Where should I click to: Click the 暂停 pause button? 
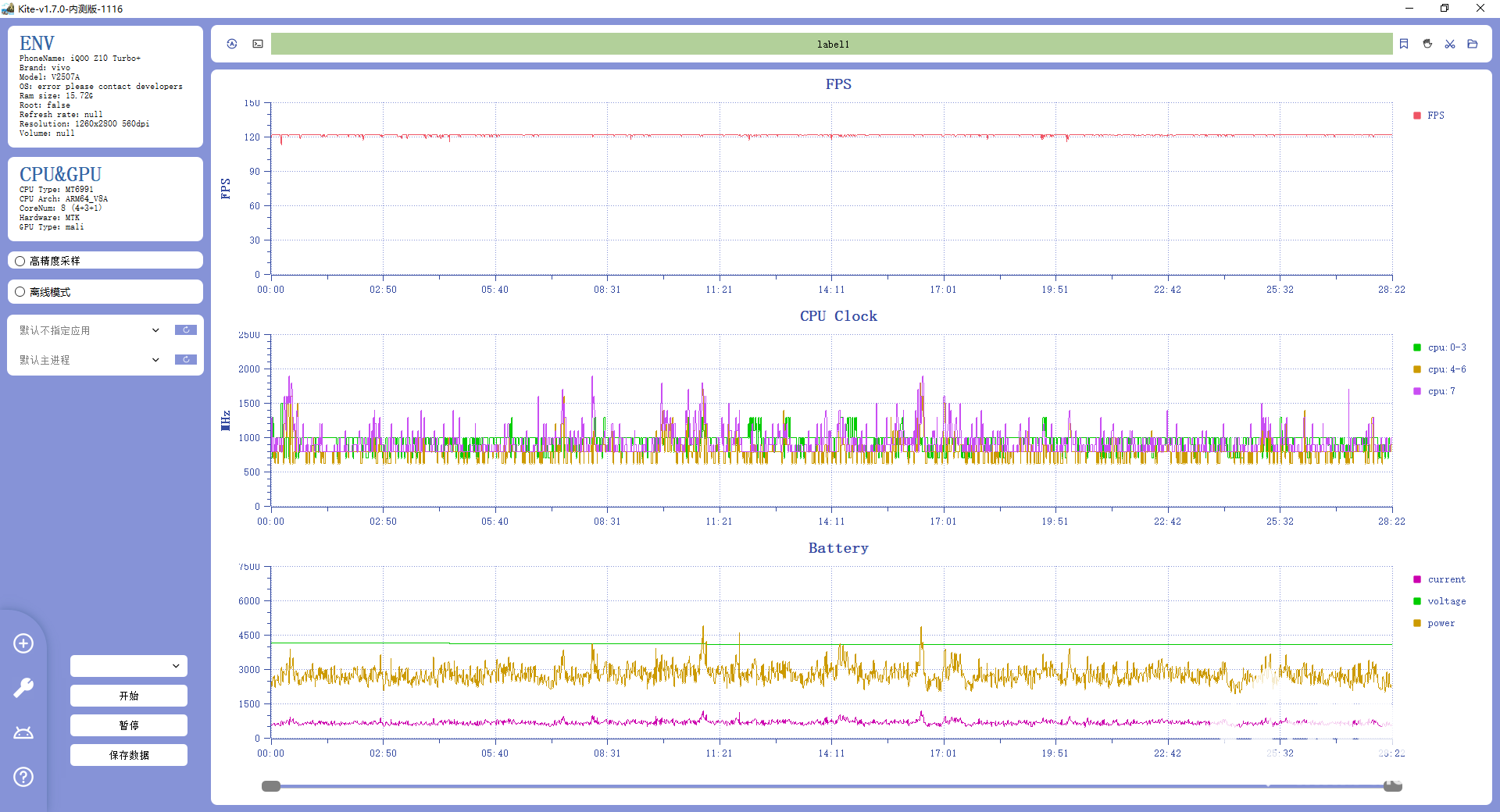coord(129,725)
